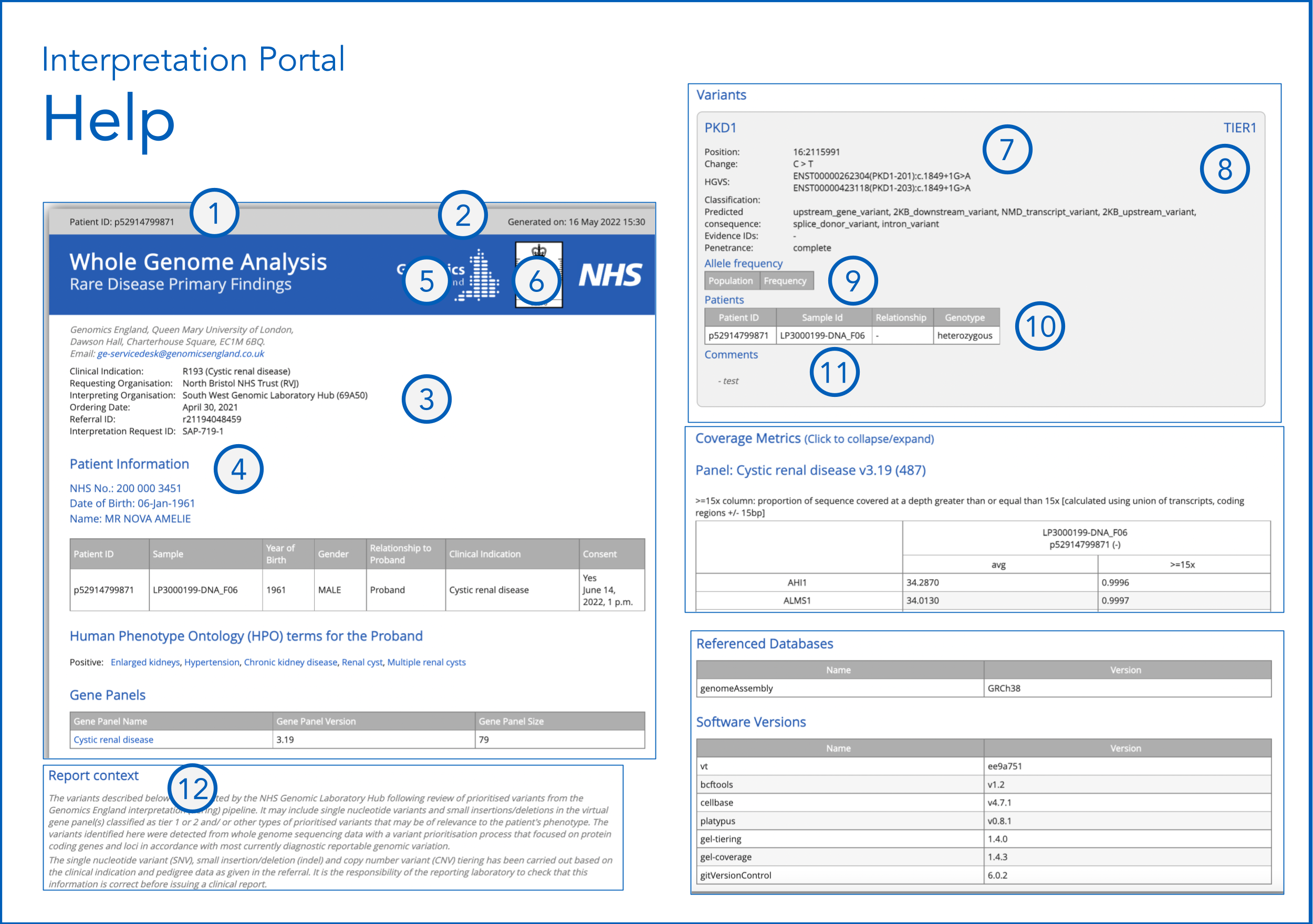Click circled number 4 next to Patient Information
The height and width of the screenshot is (924, 1313).
pos(238,469)
